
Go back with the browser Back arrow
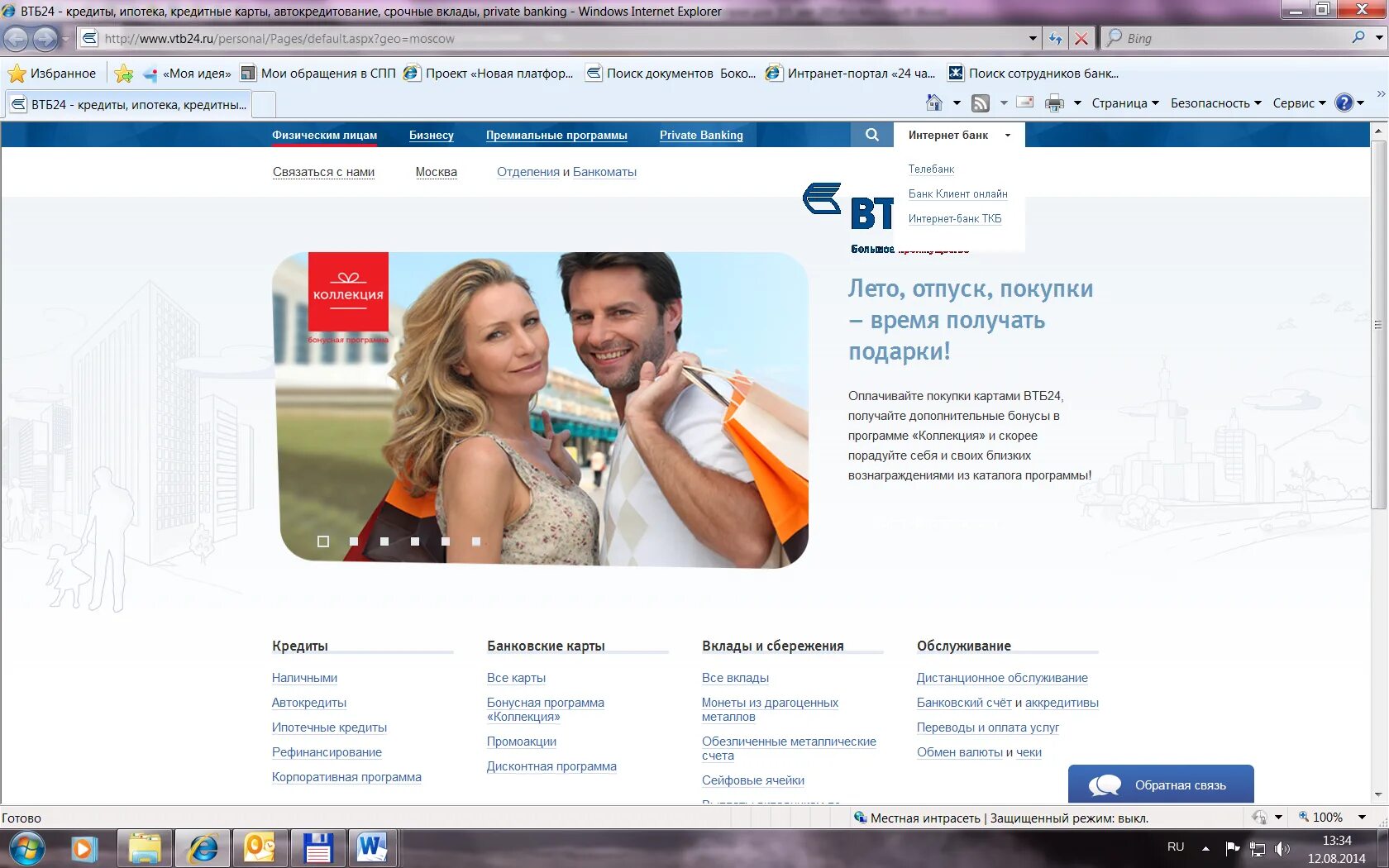point(16,38)
